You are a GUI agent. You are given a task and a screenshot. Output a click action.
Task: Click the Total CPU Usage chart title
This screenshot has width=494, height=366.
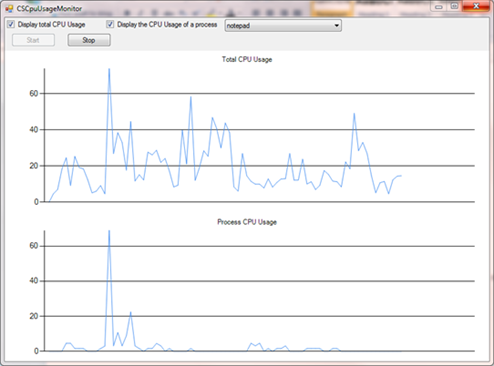(x=247, y=59)
